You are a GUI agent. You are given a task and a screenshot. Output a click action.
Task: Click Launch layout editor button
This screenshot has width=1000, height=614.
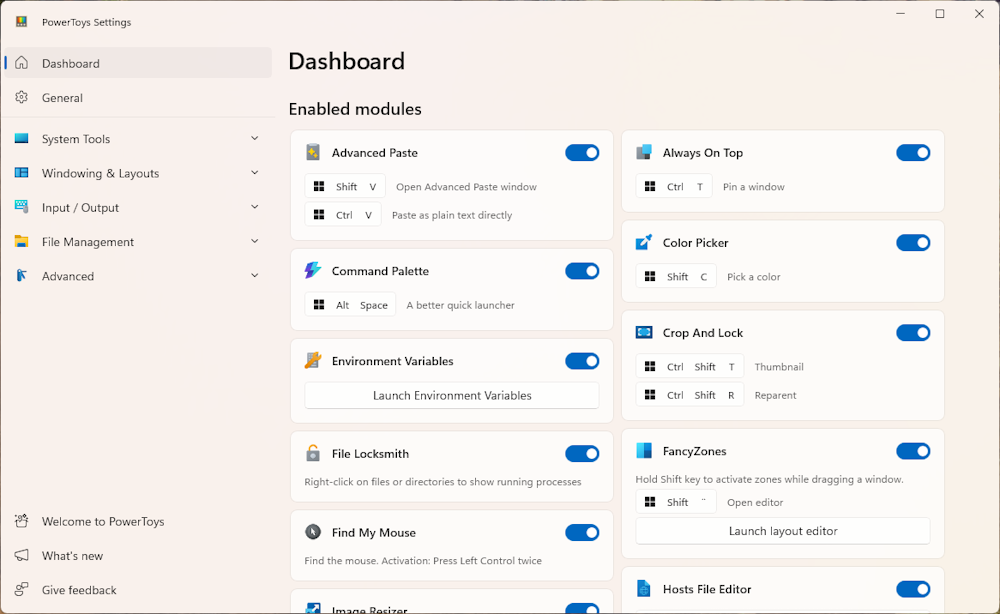[783, 531]
